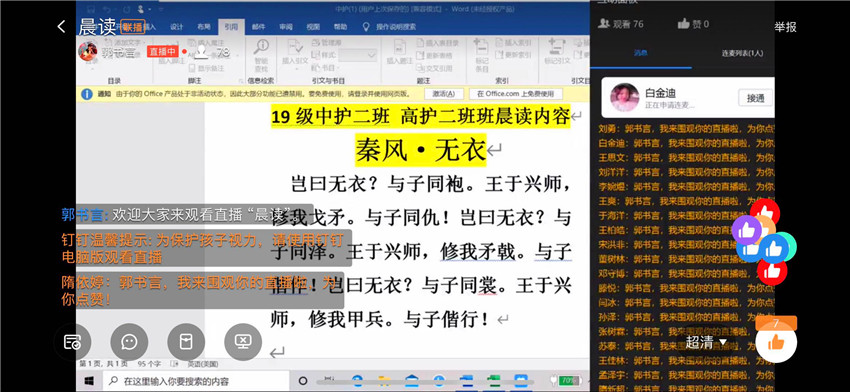Image resolution: width=850 pixels, height=392 pixels.
Task: Tap the thumbs-up like button
Action: [776, 342]
